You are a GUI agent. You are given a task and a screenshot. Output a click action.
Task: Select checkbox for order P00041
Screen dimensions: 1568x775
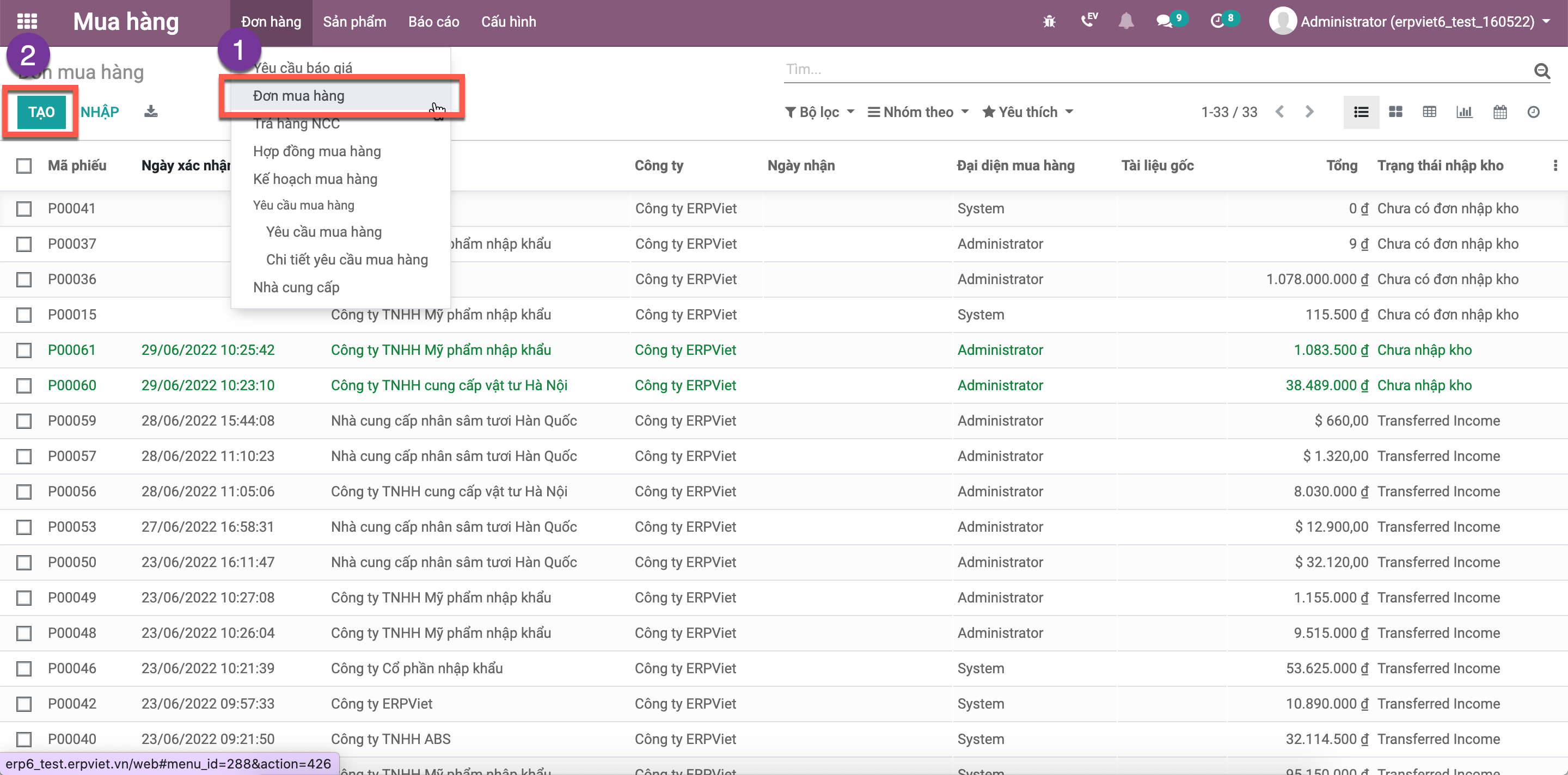click(x=24, y=208)
